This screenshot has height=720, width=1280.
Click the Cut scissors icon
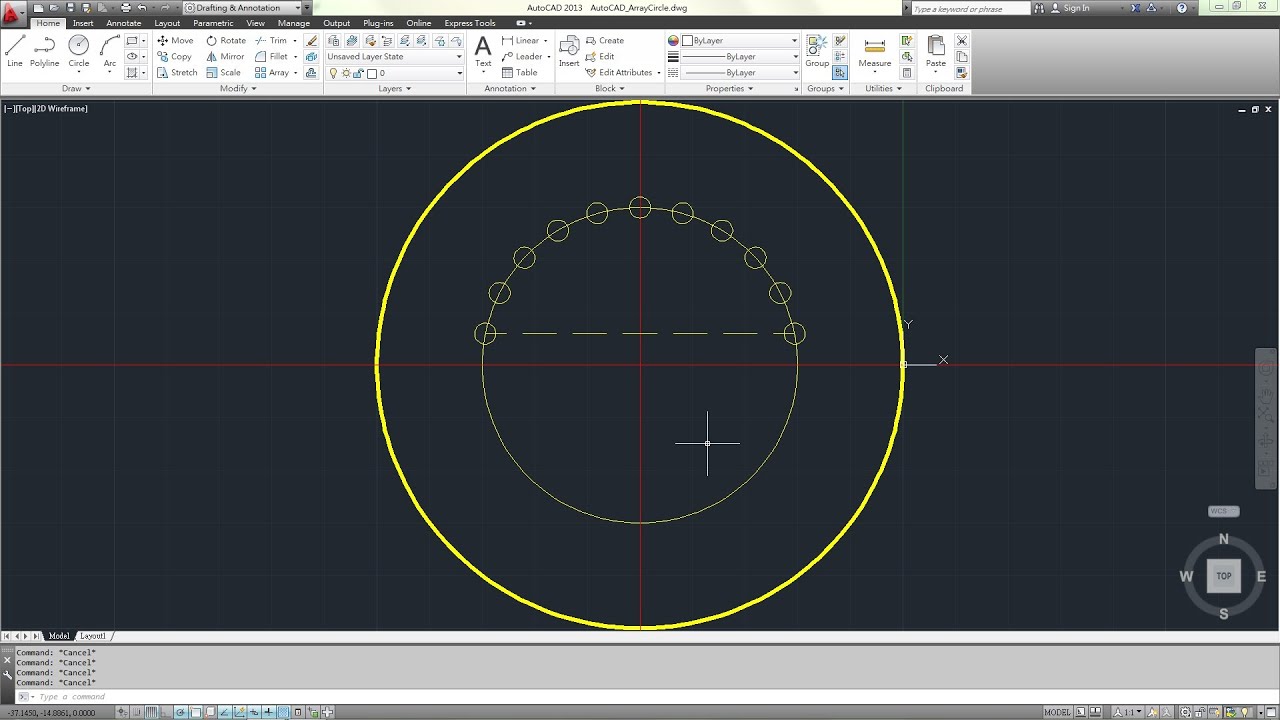coord(962,41)
